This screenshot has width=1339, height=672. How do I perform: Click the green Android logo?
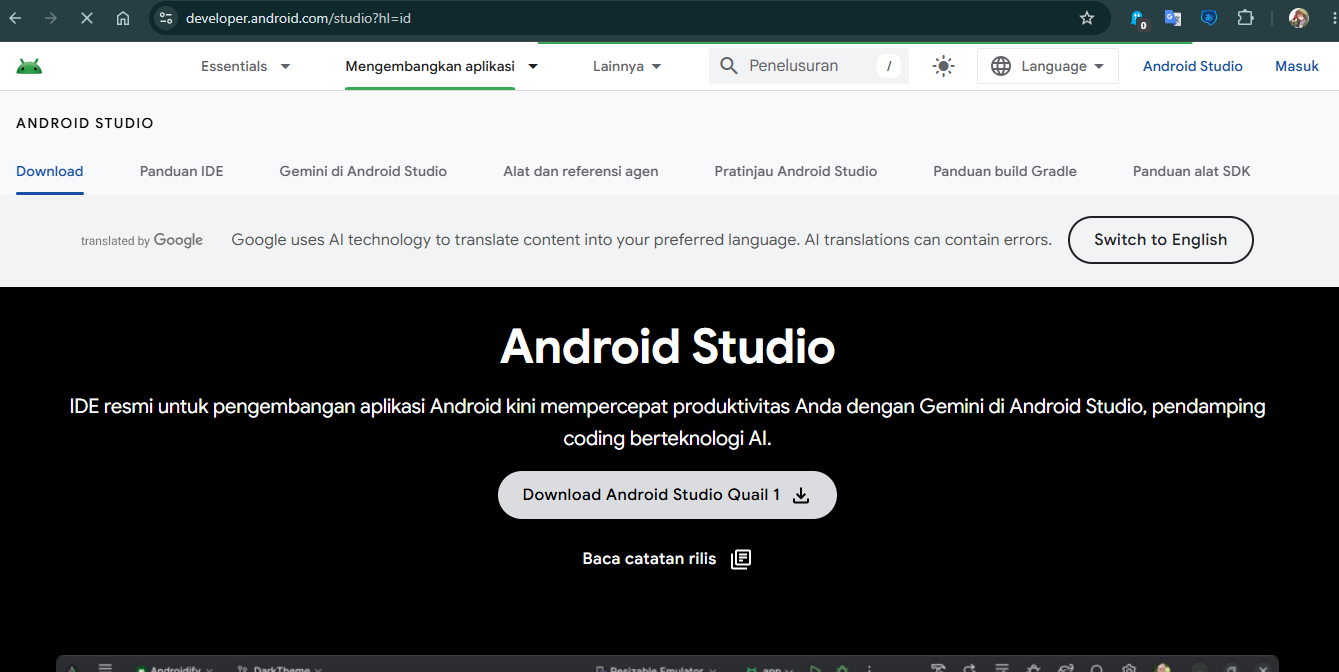click(x=29, y=66)
